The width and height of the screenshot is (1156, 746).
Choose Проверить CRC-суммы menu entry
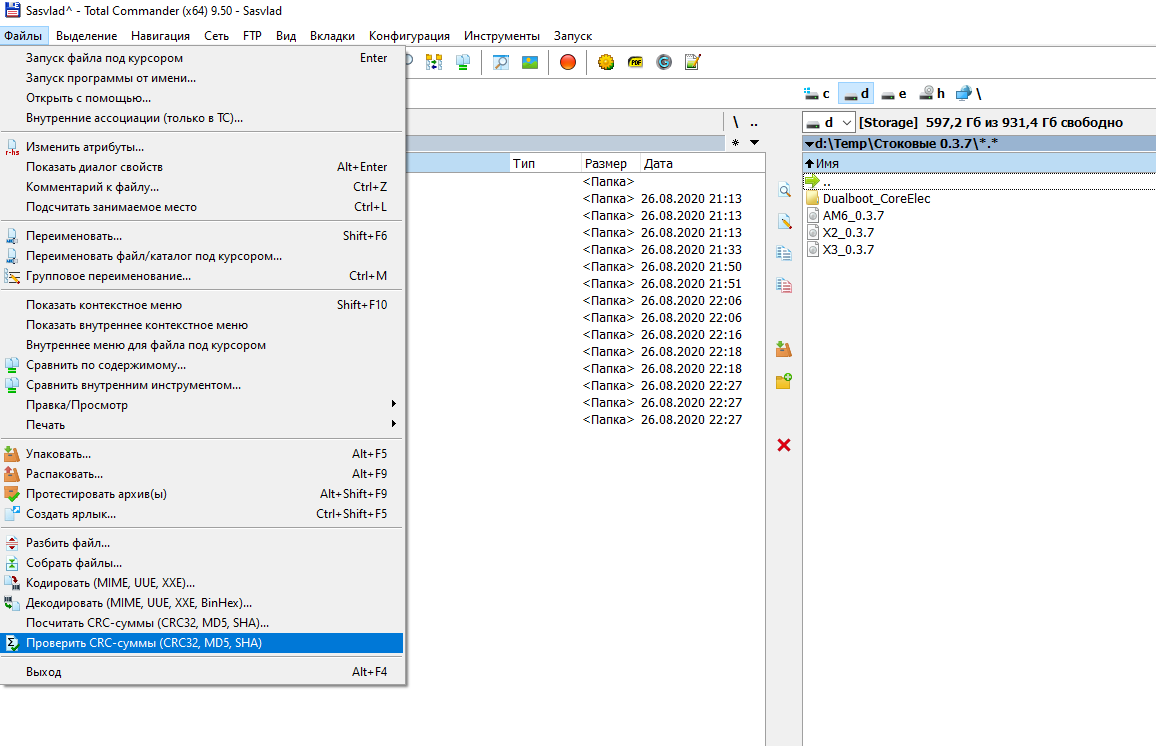tap(202, 643)
